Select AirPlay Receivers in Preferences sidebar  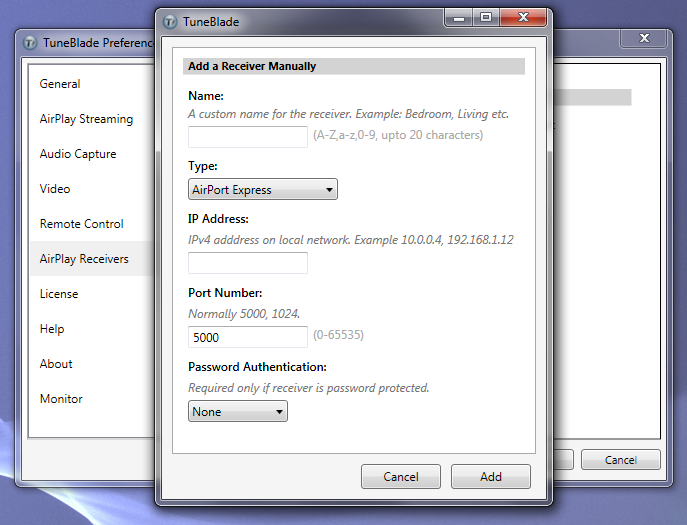click(92, 259)
